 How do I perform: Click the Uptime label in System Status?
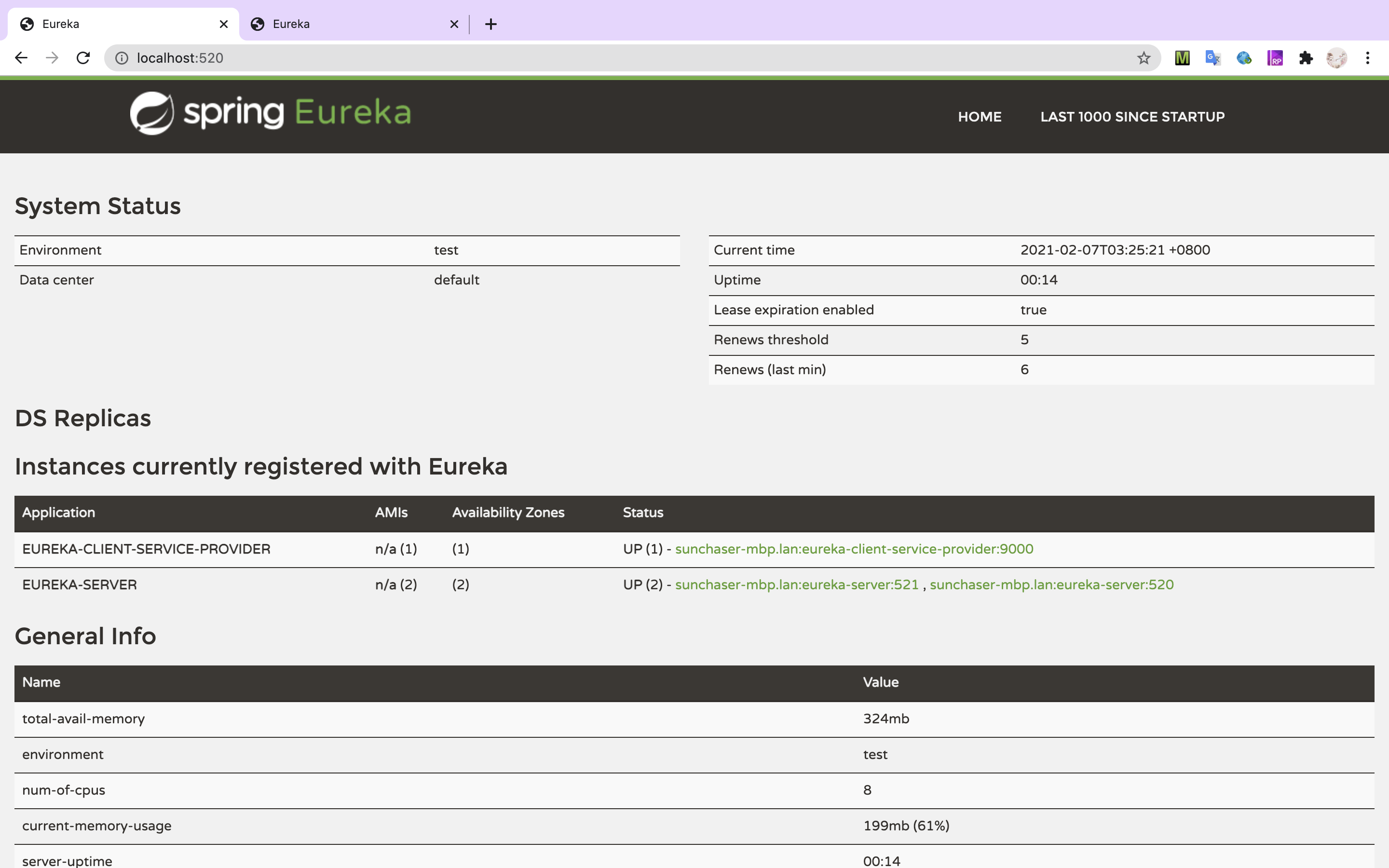pos(737,280)
